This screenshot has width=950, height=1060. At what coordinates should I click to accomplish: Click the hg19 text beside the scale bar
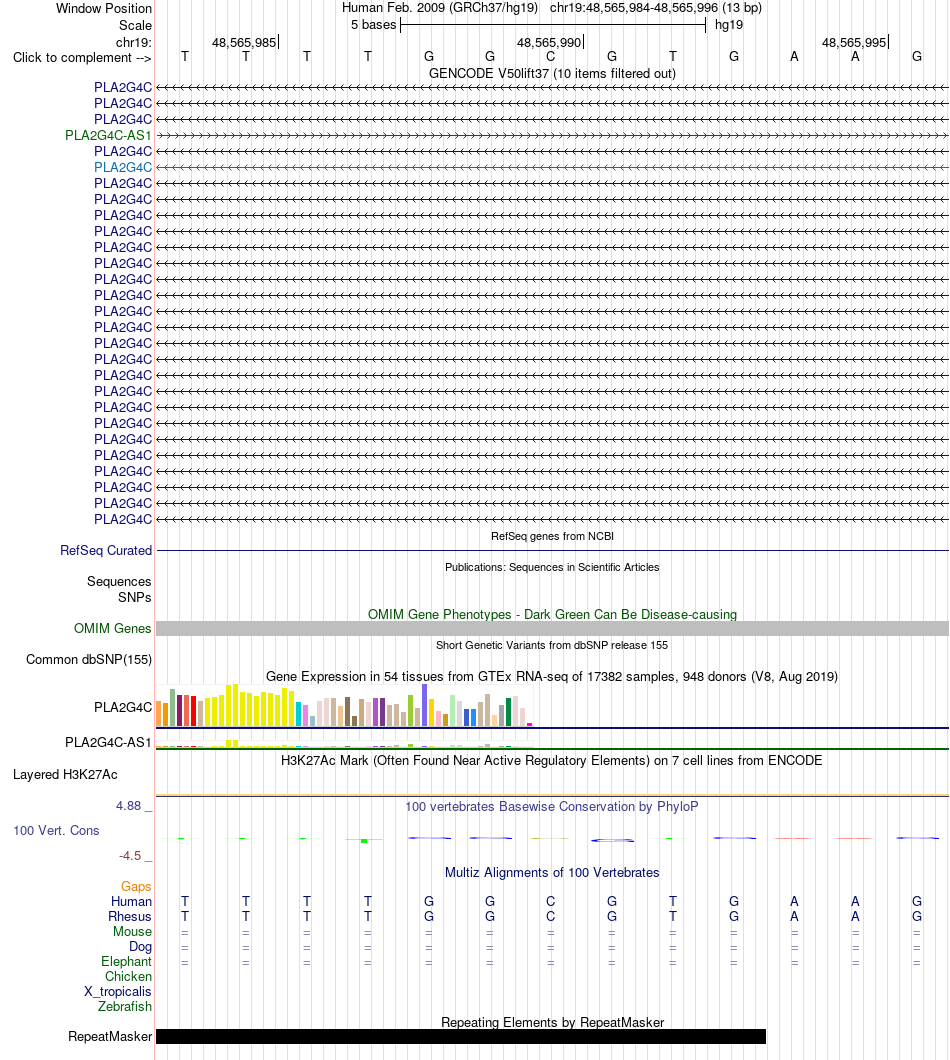729,24
